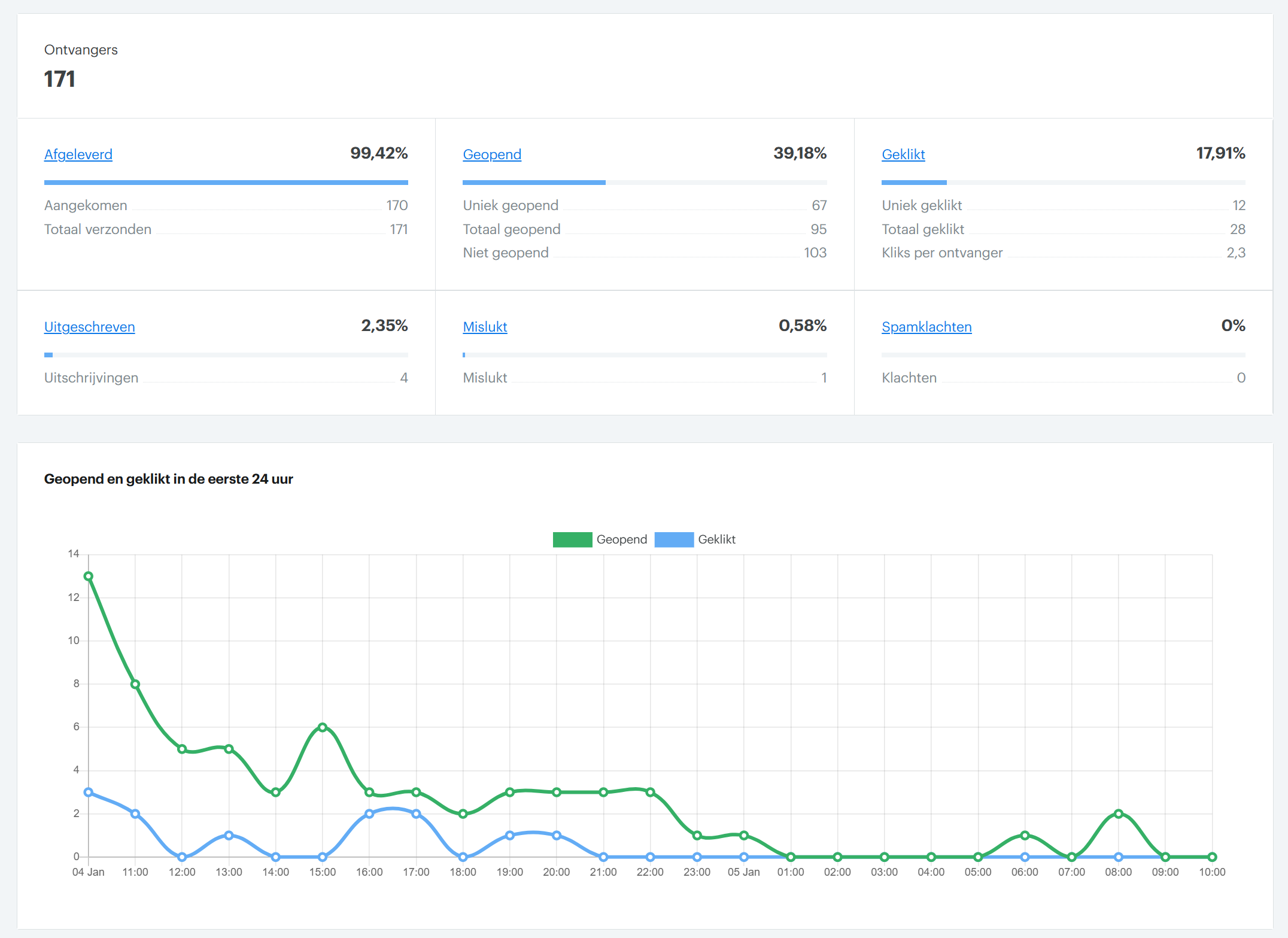Click the Geklikt data point at 16:00
Viewport: 1288px width, 938px height.
pos(369,813)
